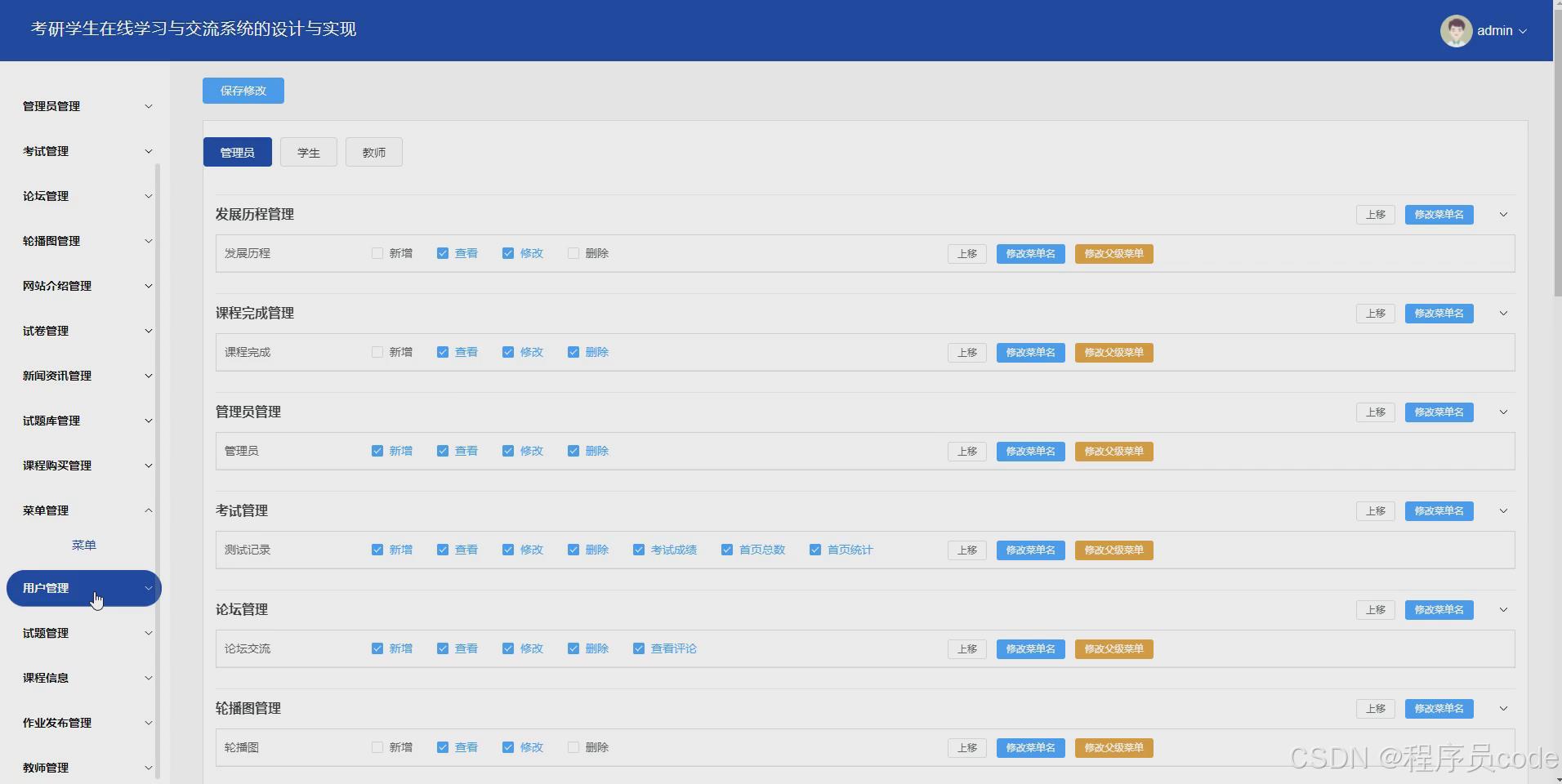Expand 新闻资讯管理 sidebar menu
Image resolution: width=1562 pixels, height=784 pixels.
(85, 376)
